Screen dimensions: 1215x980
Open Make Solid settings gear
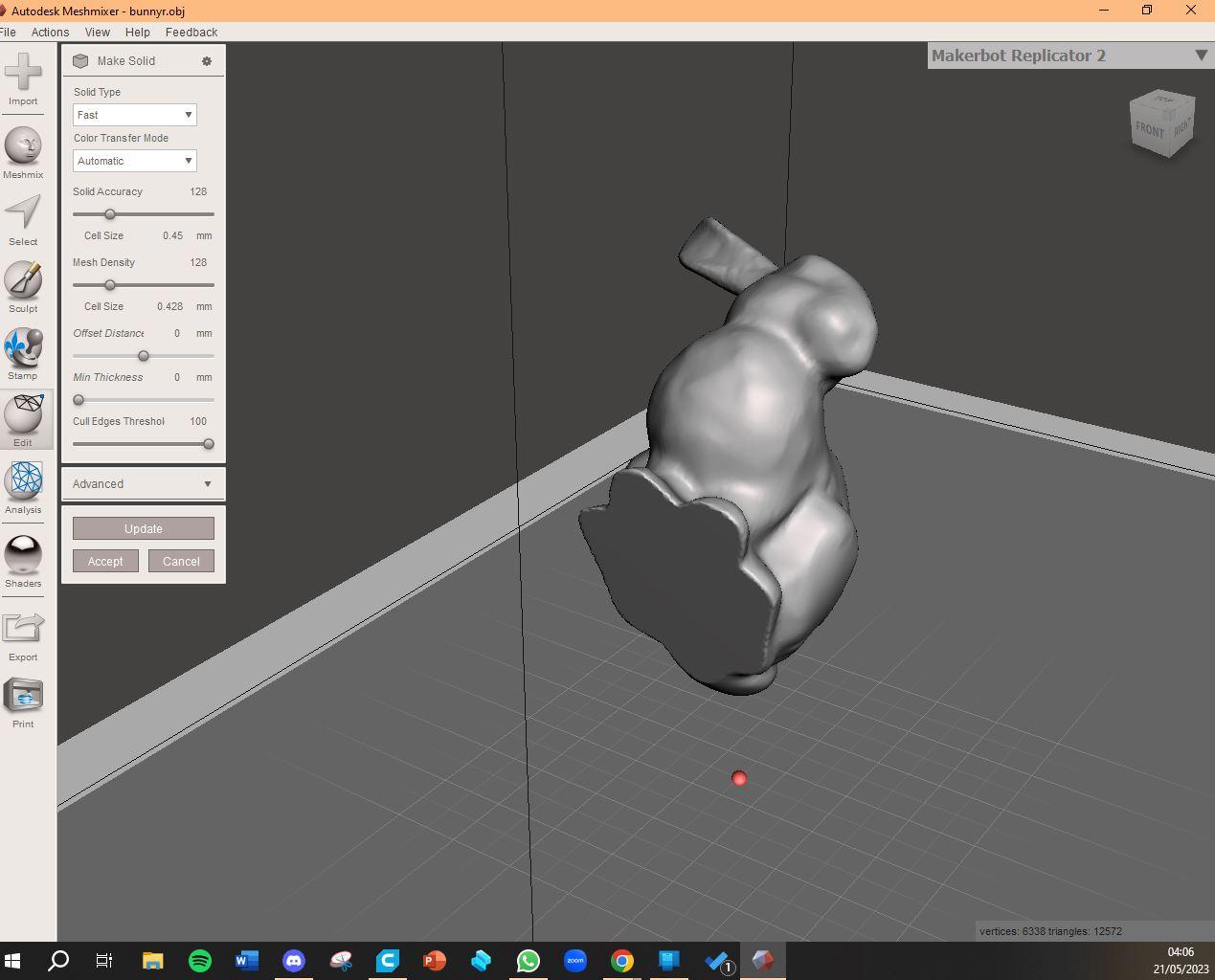click(x=206, y=61)
